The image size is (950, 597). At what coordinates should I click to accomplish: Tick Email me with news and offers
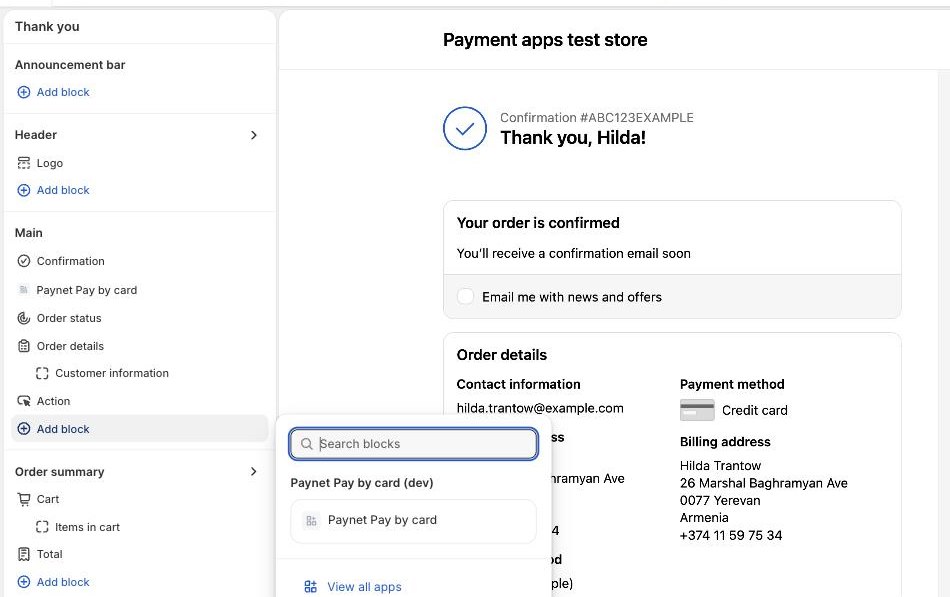pos(465,296)
